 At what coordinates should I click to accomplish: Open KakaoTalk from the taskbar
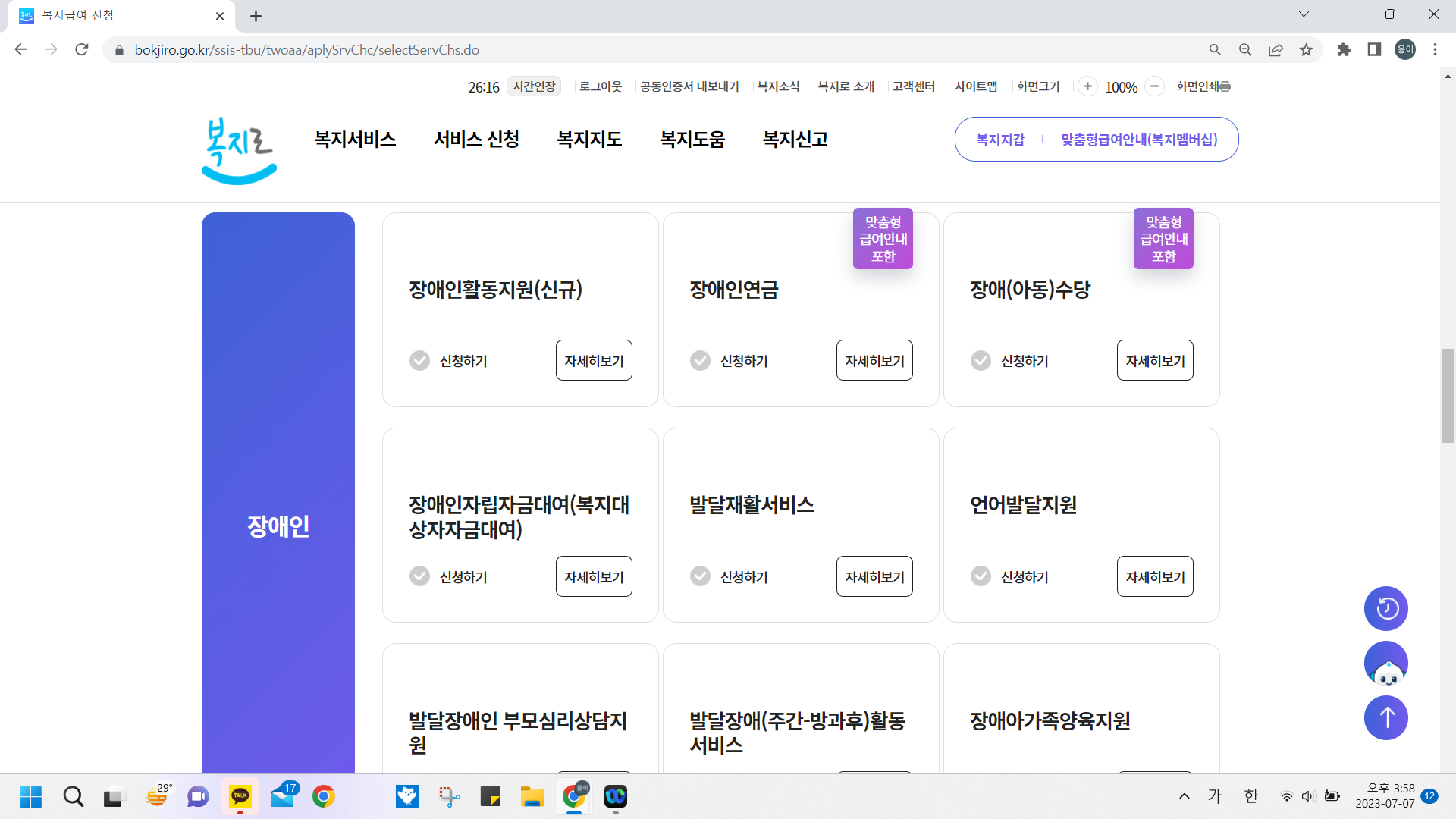pos(240,796)
